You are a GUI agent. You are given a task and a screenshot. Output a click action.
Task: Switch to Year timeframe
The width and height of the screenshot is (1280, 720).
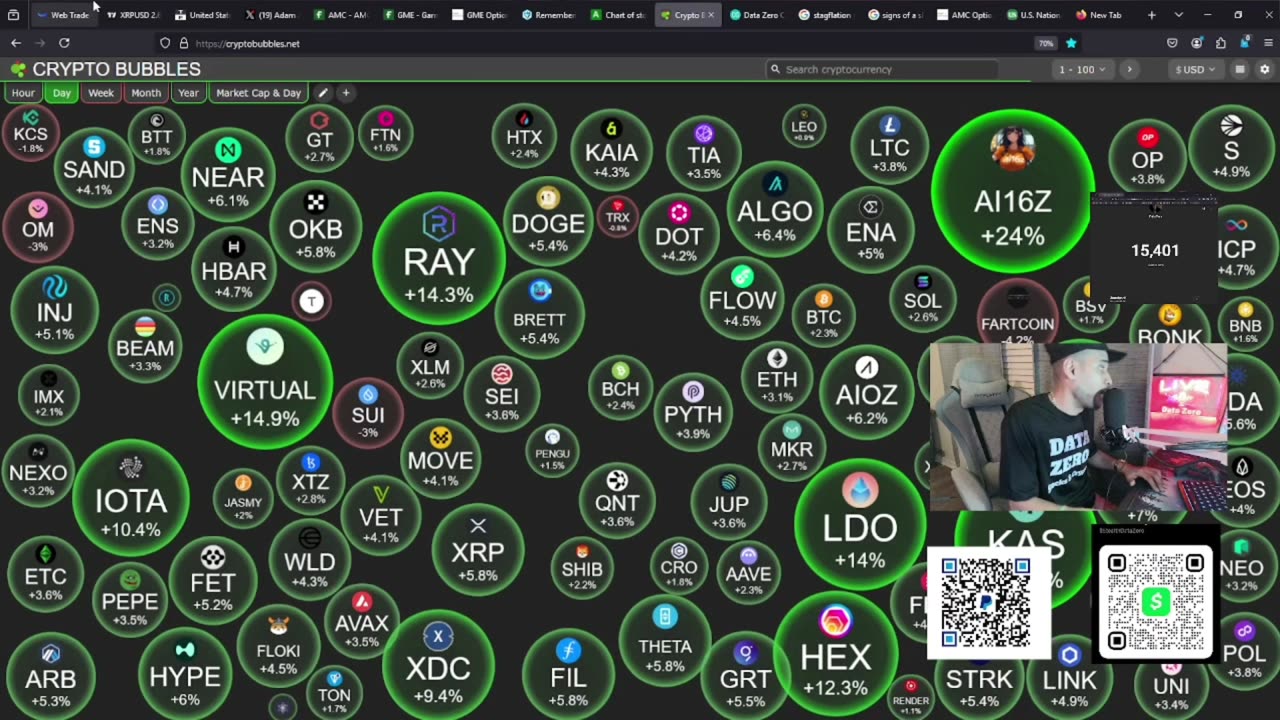tap(188, 93)
